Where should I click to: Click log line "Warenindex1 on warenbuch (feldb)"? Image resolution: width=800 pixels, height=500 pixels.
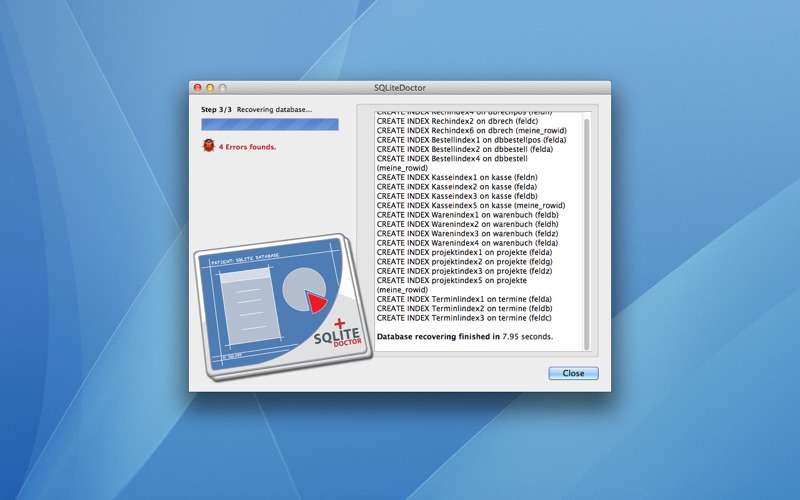[x=467, y=215]
